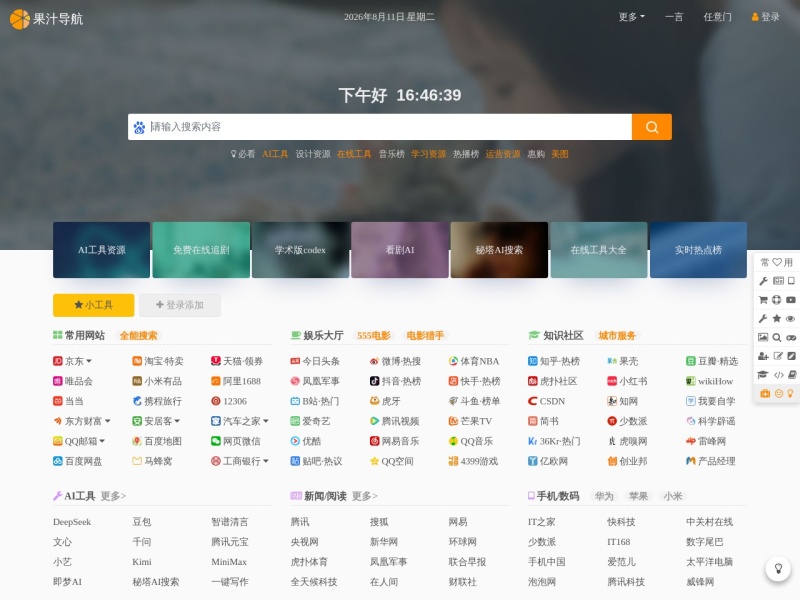This screenshot has width=800, height=600.
Task: Open the shopping cart sidebar icon
Action: pyautogui.click(x=763, y=299)
